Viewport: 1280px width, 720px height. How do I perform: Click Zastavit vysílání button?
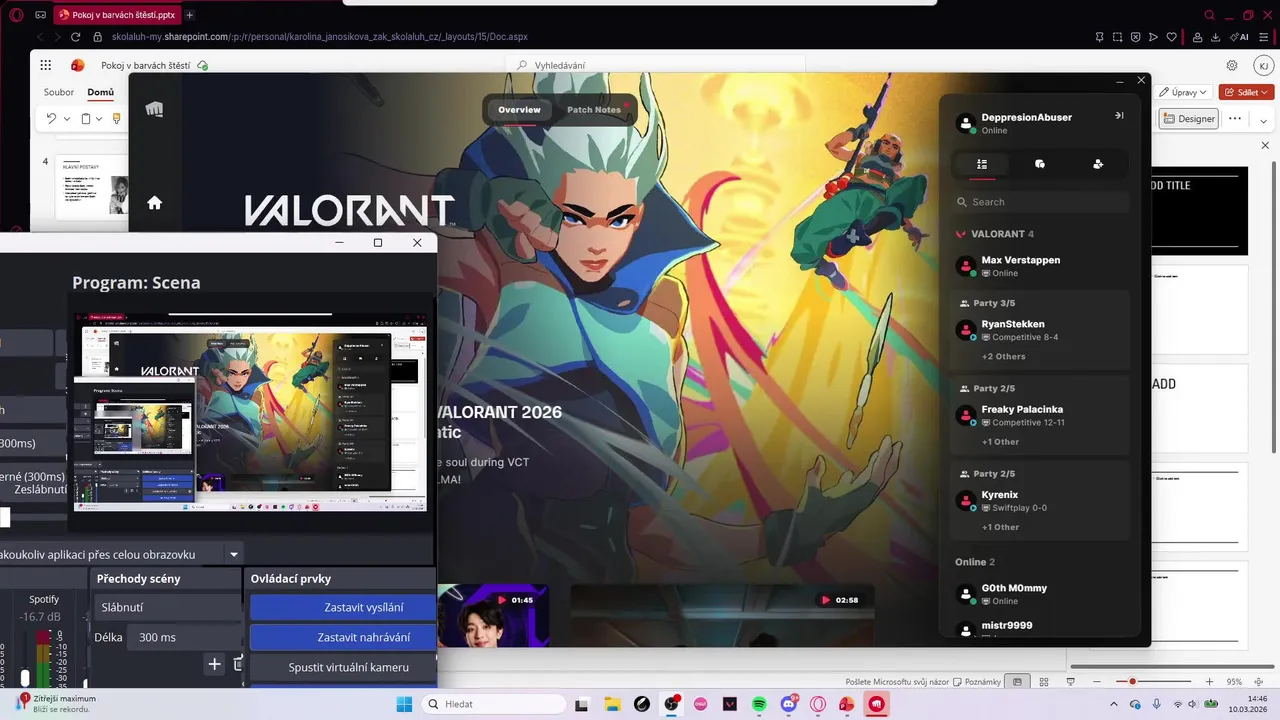pos(342,607)
